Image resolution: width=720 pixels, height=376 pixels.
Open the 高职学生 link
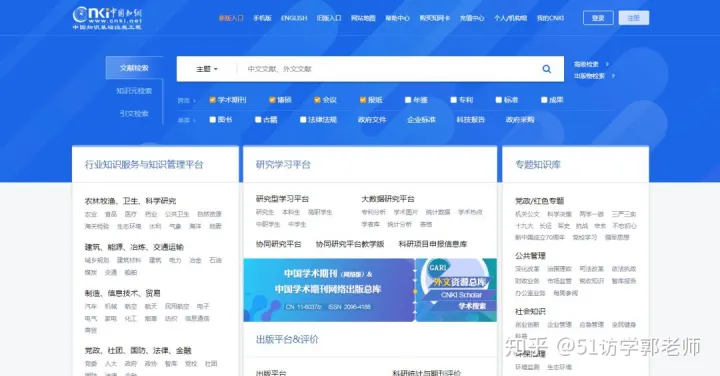click(x=320, y=212)
